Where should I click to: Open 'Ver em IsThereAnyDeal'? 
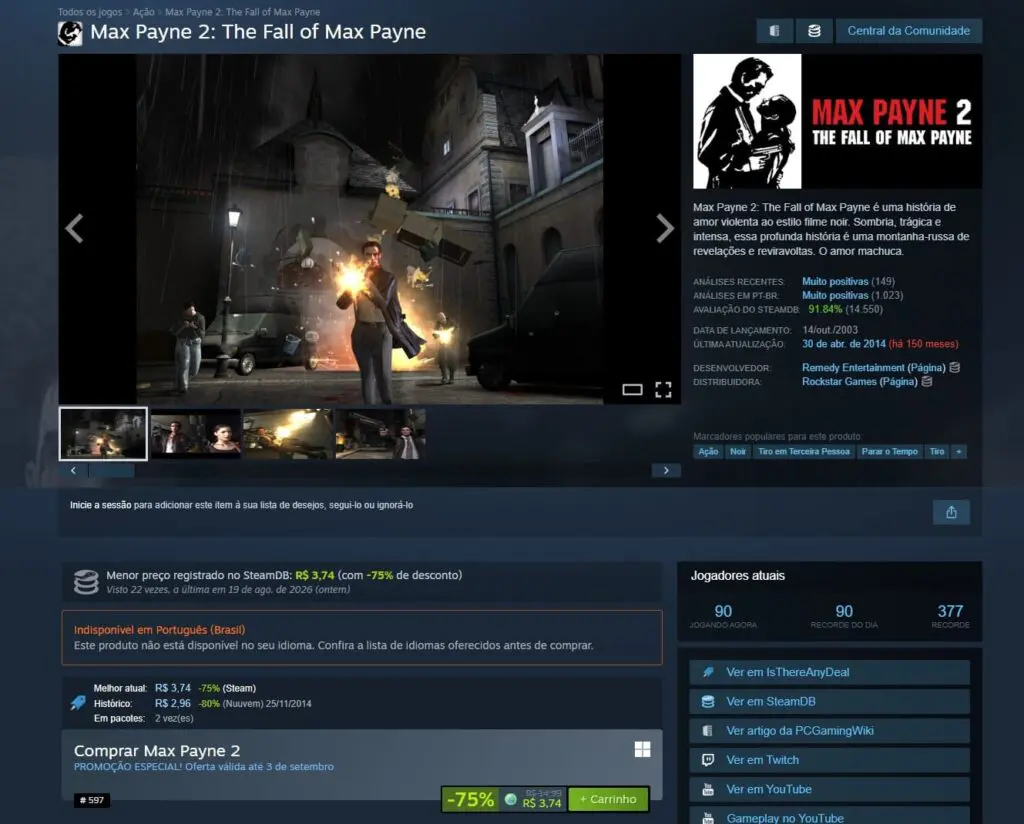tap(829, 672)
